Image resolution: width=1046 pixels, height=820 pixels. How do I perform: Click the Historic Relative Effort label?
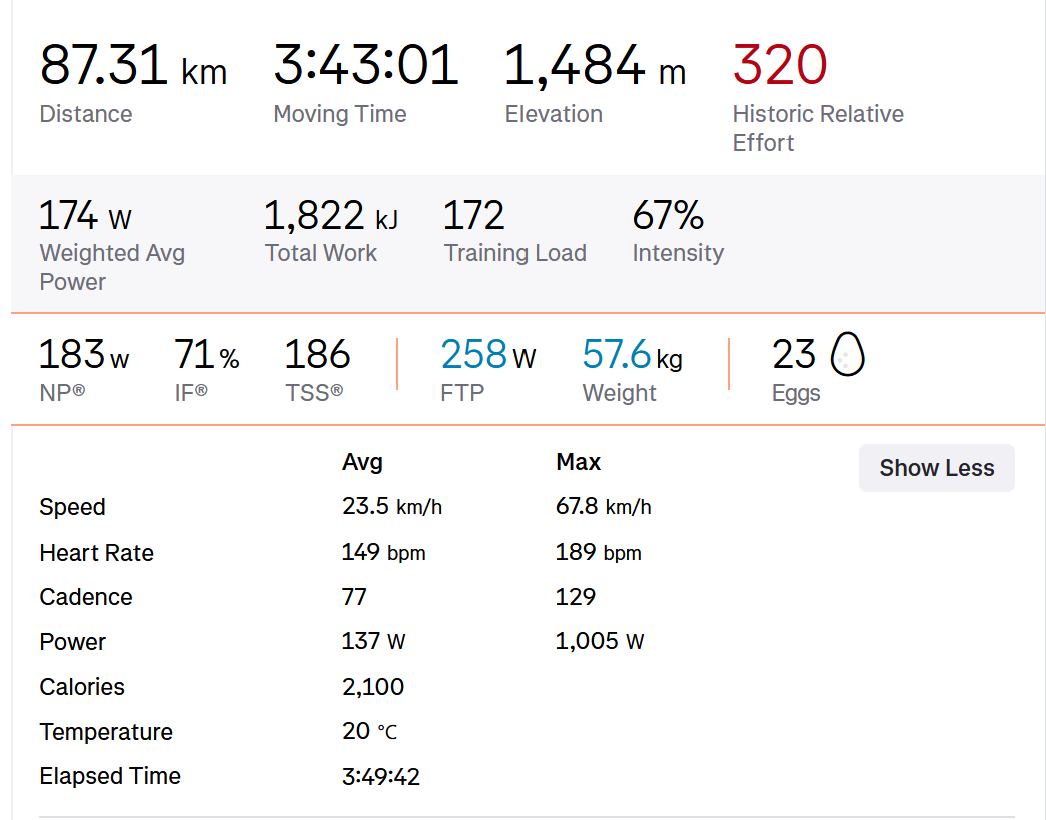click(817, 128)
